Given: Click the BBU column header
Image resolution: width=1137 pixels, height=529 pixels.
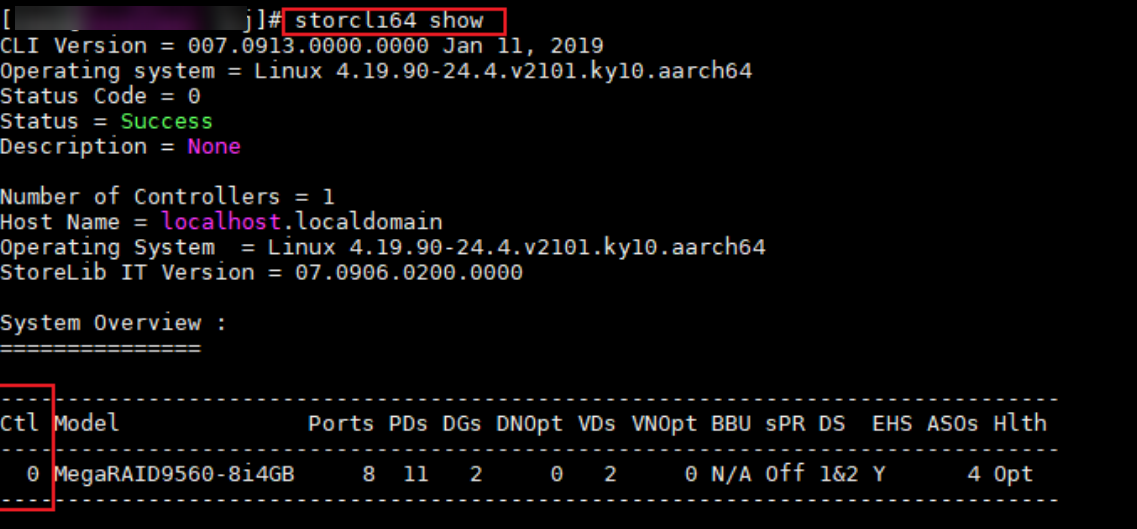Looking at the screenshot, I should point(731,423).
